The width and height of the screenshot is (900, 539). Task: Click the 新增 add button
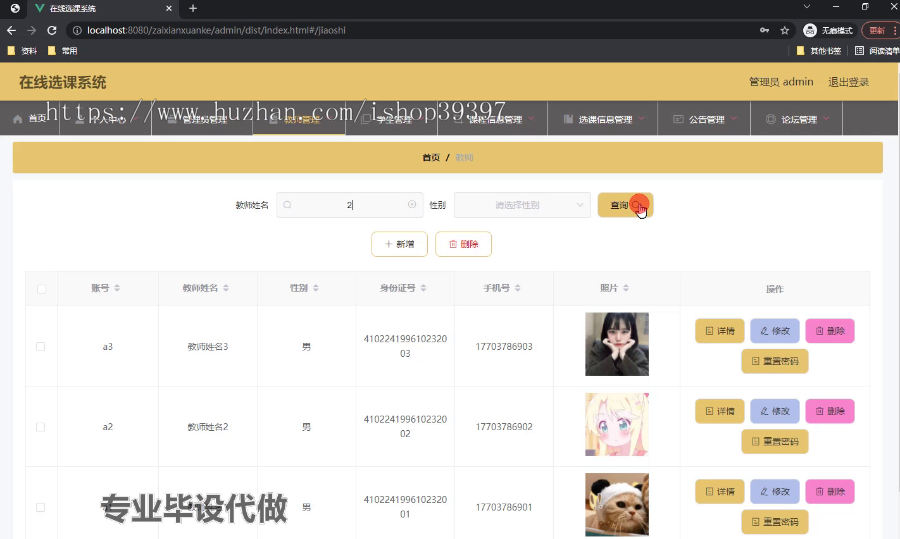399,244
